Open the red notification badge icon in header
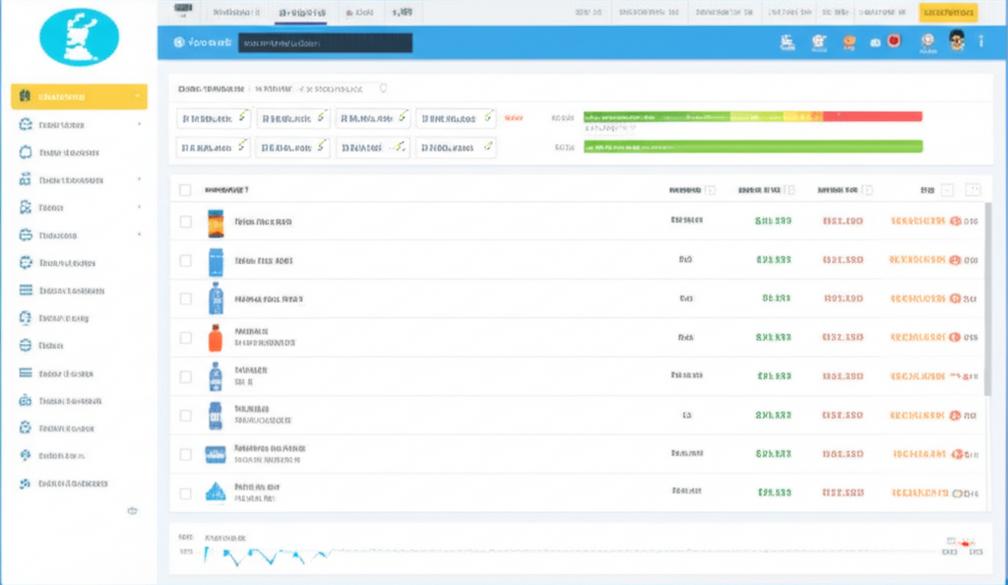This screenshot has height=585, width=1008. point(894,41)
